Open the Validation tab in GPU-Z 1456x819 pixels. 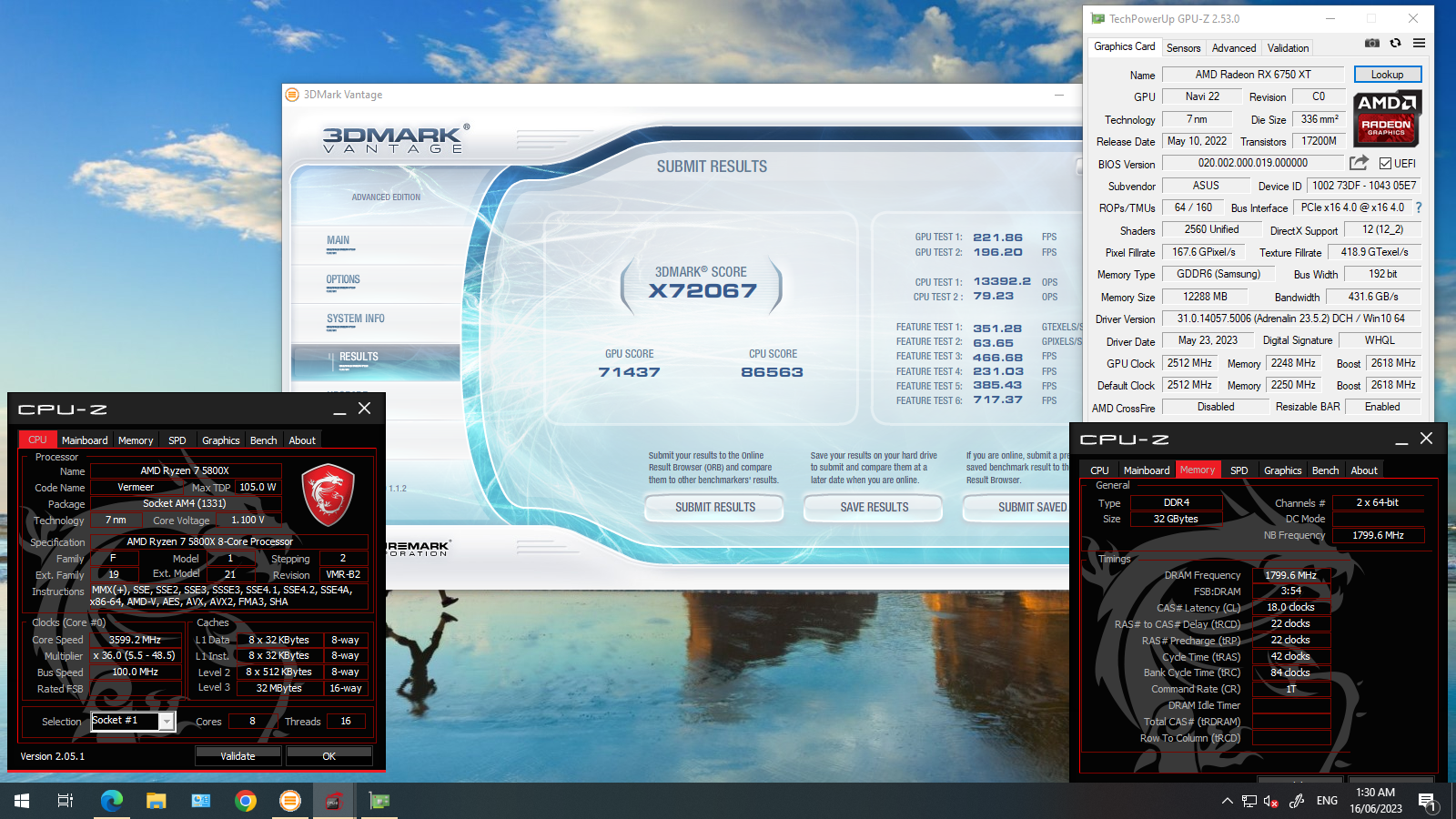1288,48
